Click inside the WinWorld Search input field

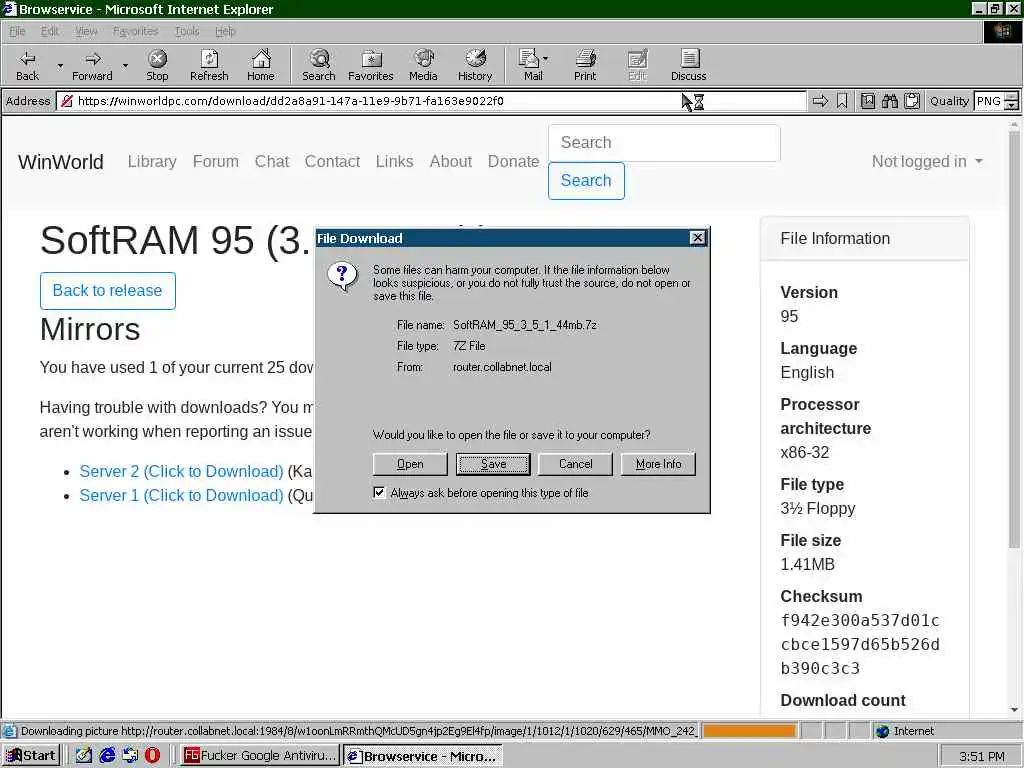664,142
